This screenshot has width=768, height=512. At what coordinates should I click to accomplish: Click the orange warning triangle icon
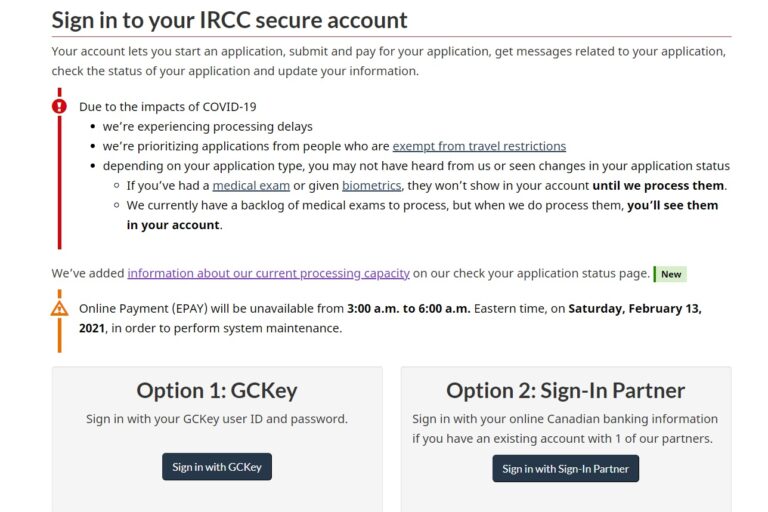pos(60,308)
